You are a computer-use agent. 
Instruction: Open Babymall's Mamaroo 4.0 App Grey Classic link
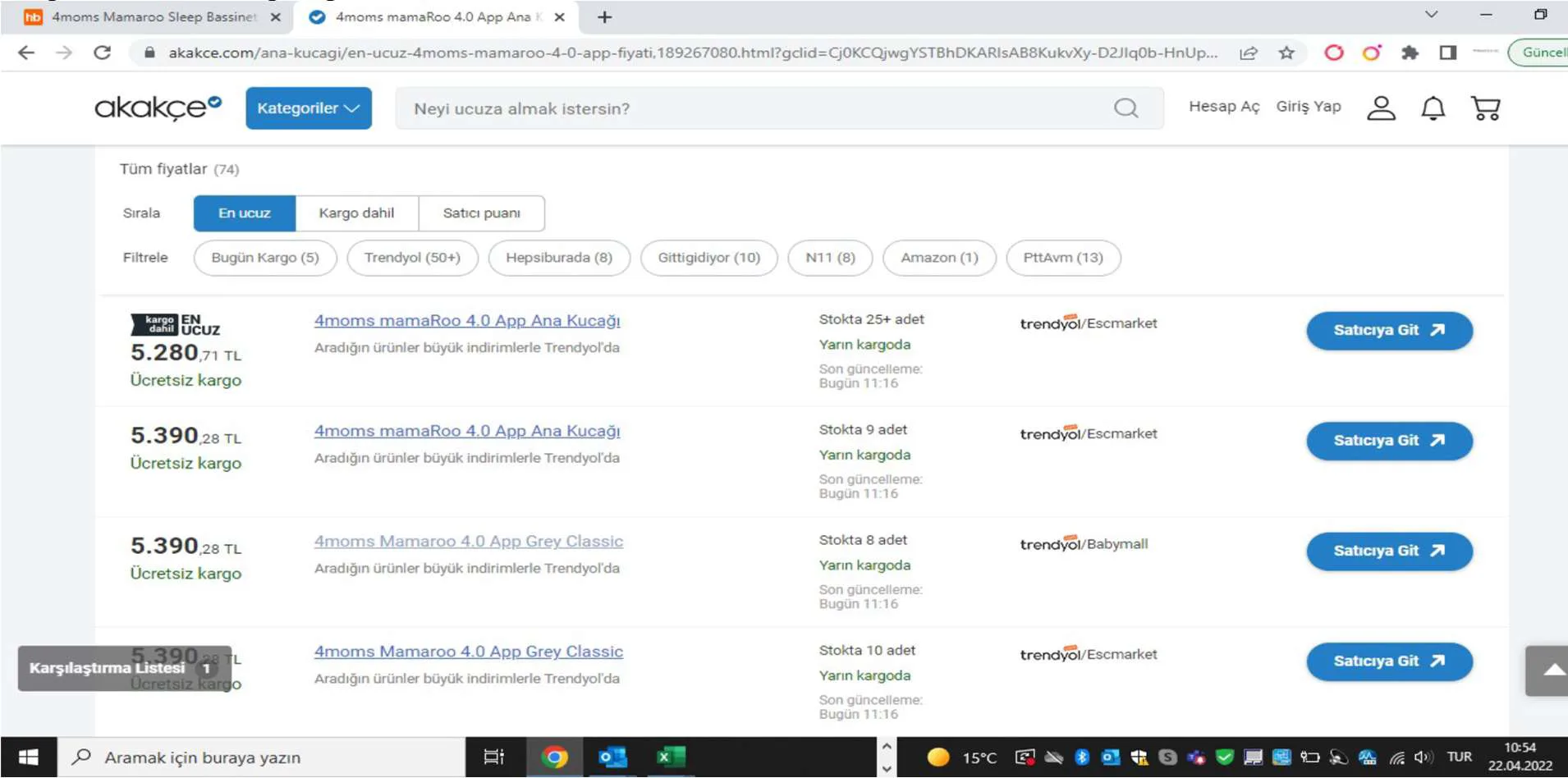point(469,542)
